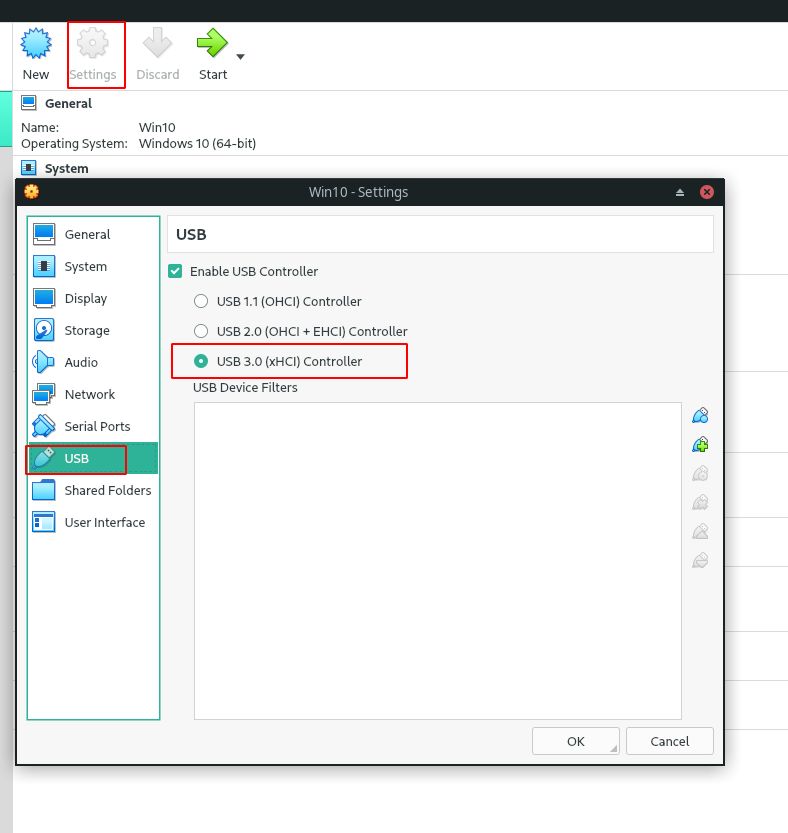Click the orange gear title bar icon

[31, 191]
